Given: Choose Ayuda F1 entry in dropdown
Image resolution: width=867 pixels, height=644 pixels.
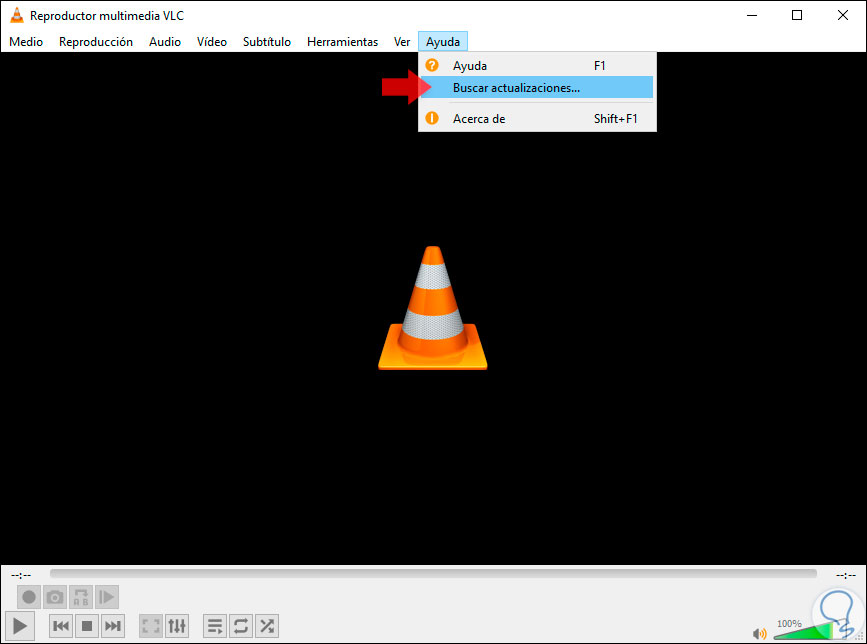Looking at the screenshot, I should pos(537,66).
